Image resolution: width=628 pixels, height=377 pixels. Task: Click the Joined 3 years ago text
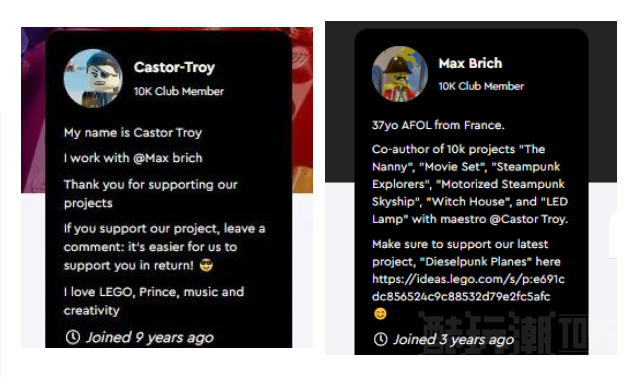tap(453, 340)
